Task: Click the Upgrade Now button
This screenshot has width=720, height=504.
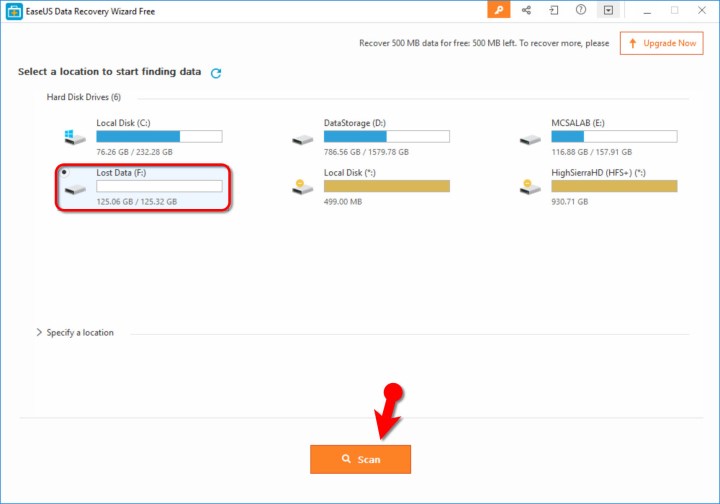Action: 661,43
